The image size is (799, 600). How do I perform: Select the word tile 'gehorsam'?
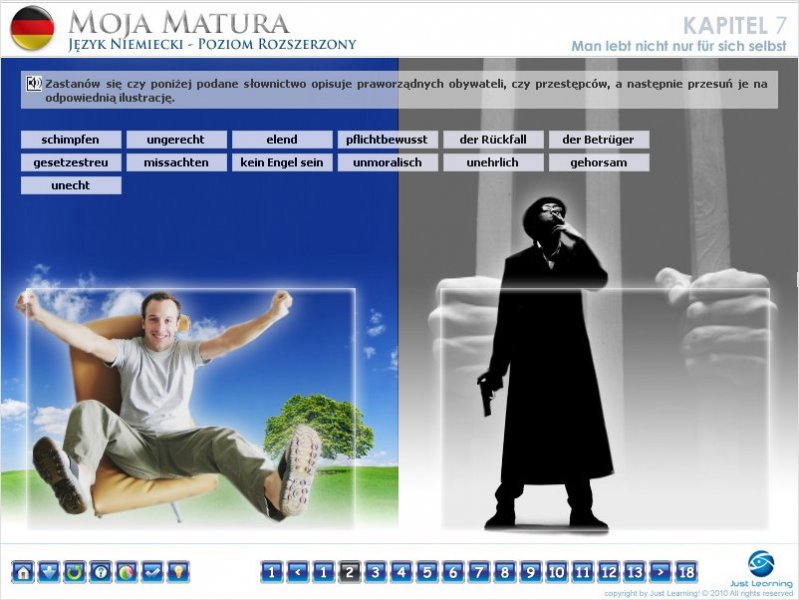click(598, 162)
